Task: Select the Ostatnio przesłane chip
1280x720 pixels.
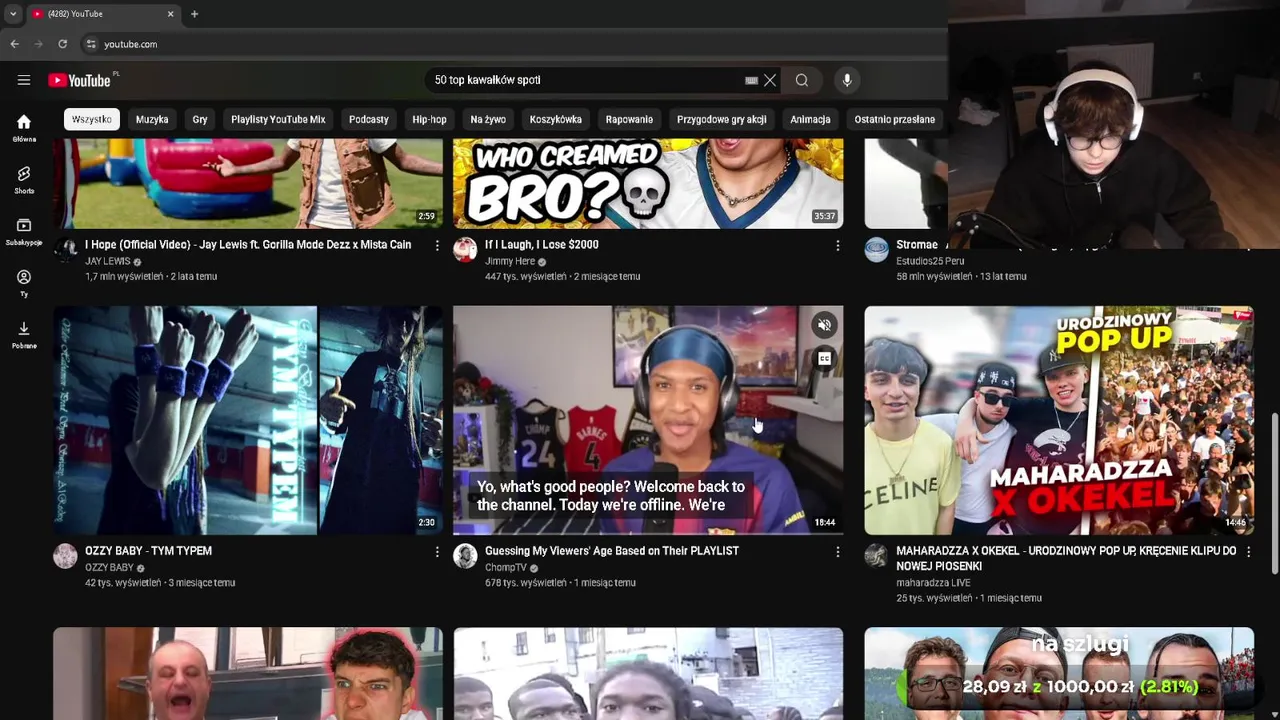Action: [x=895, y=119]
